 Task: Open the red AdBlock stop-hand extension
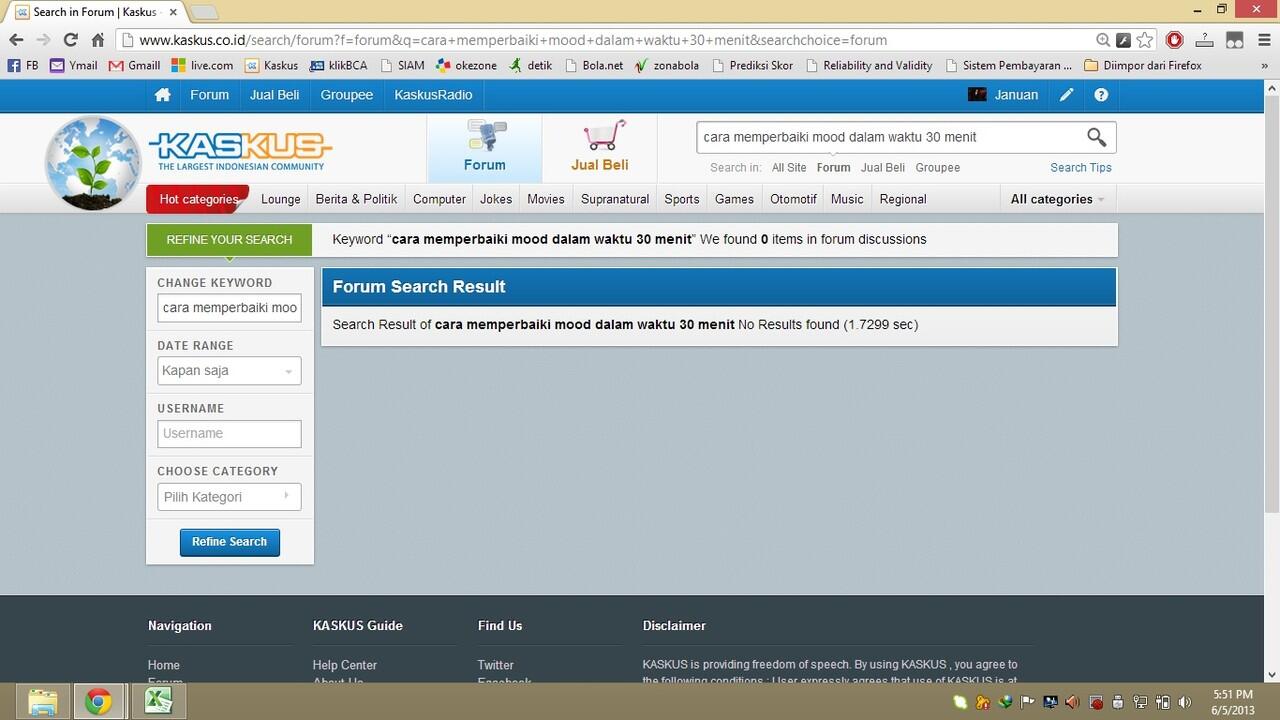point(1175,40)
